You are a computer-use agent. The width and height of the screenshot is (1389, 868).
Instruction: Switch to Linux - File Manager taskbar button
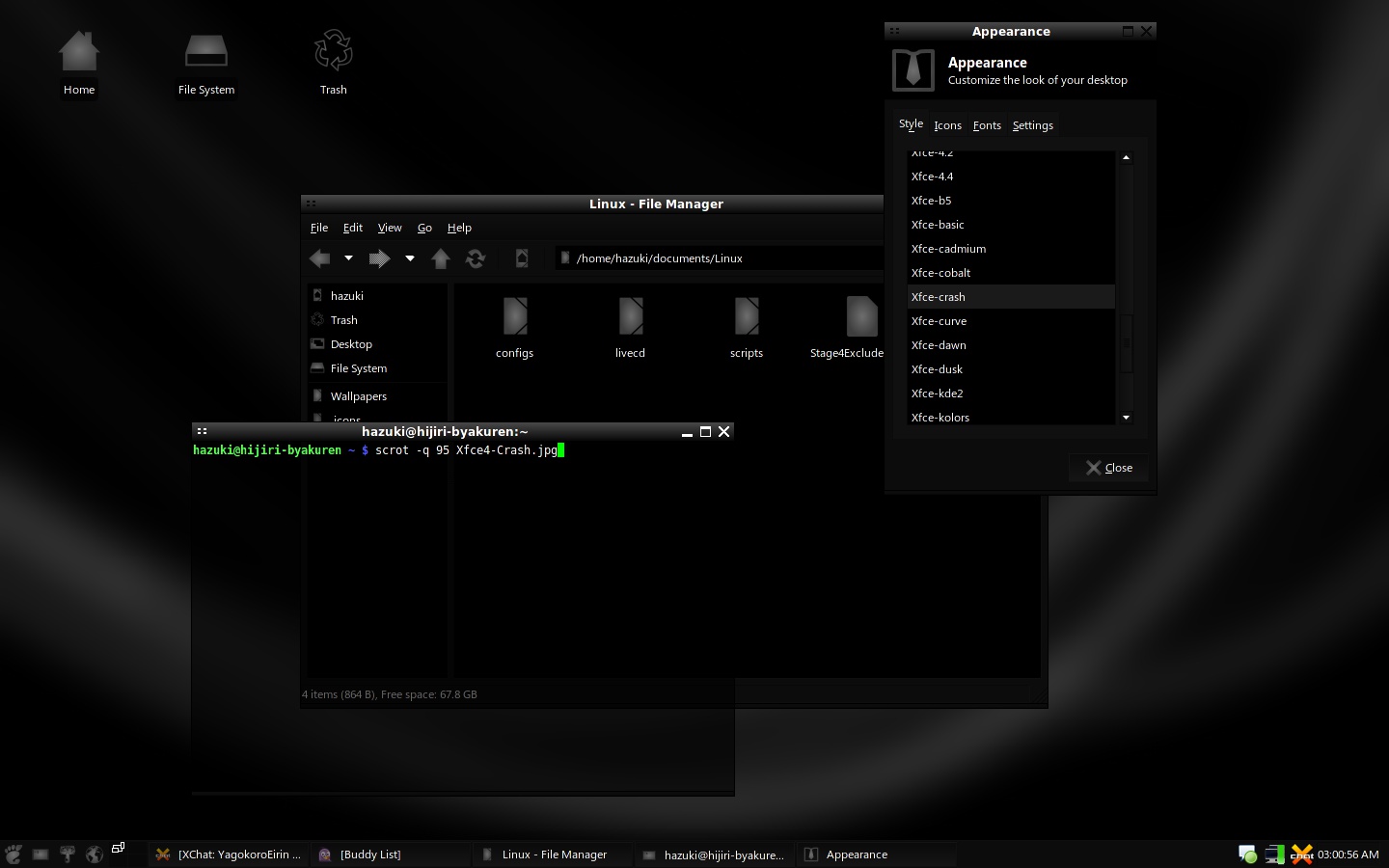554,854
